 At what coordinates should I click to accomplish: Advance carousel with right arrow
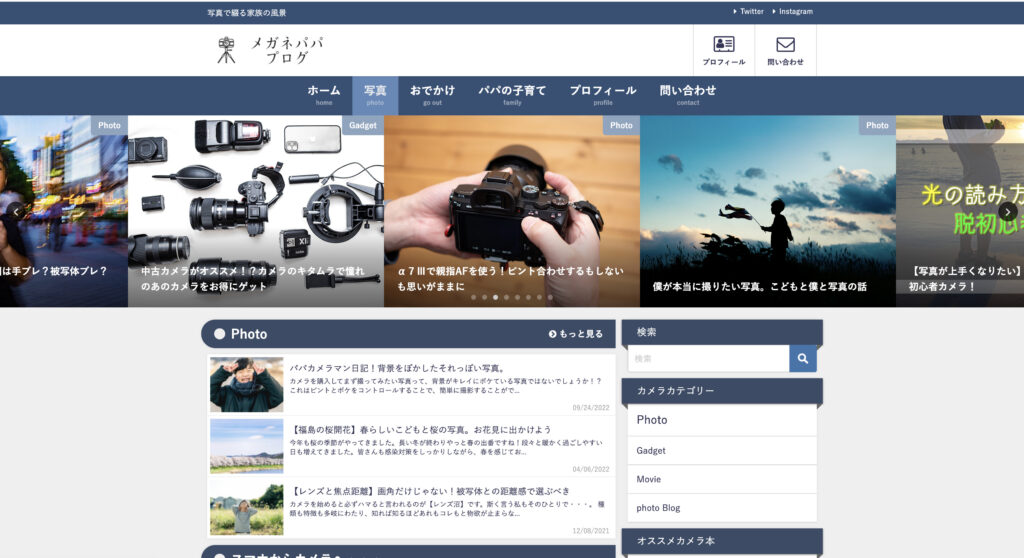coord(1008,211)
